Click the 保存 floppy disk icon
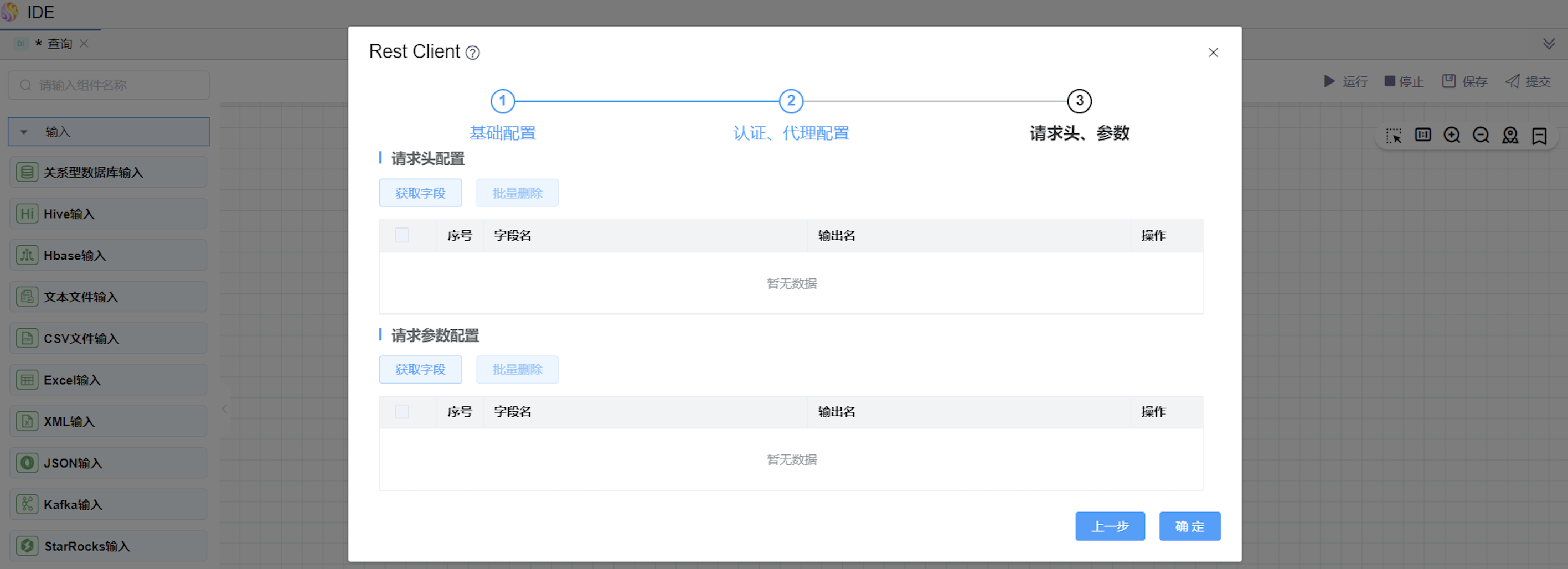 tap(1449, 81)
